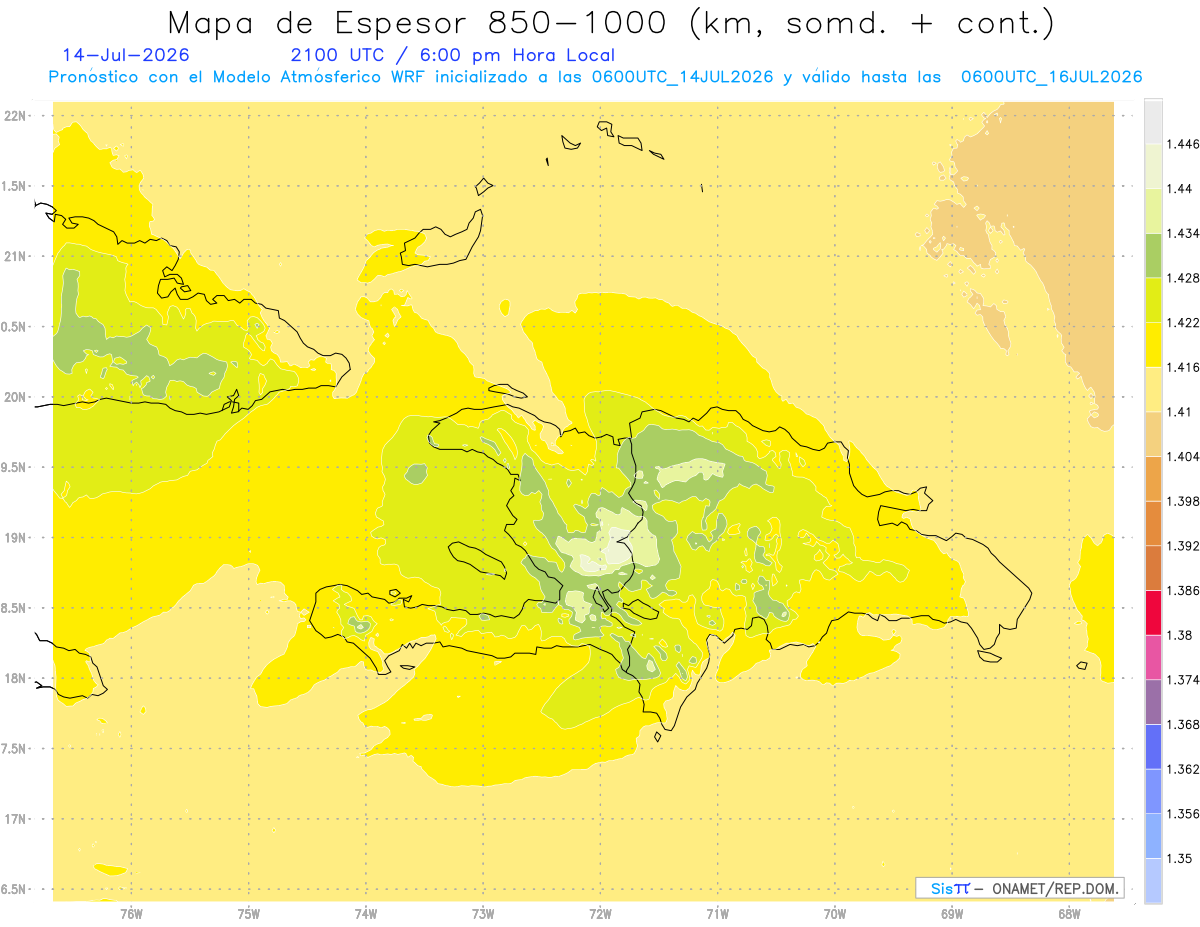Select the latitude label "18N"
Screen dimensions: 1200x927
pos(16,679)
